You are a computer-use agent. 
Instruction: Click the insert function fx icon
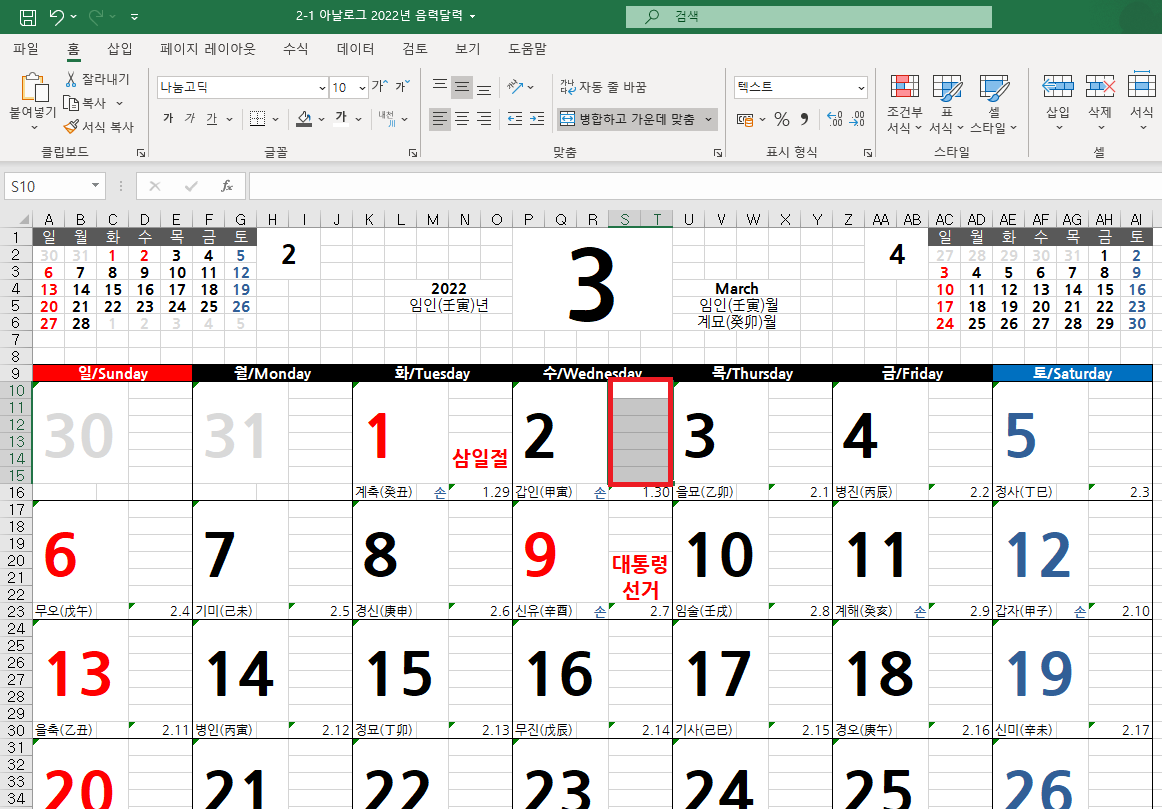pos(227,187)
